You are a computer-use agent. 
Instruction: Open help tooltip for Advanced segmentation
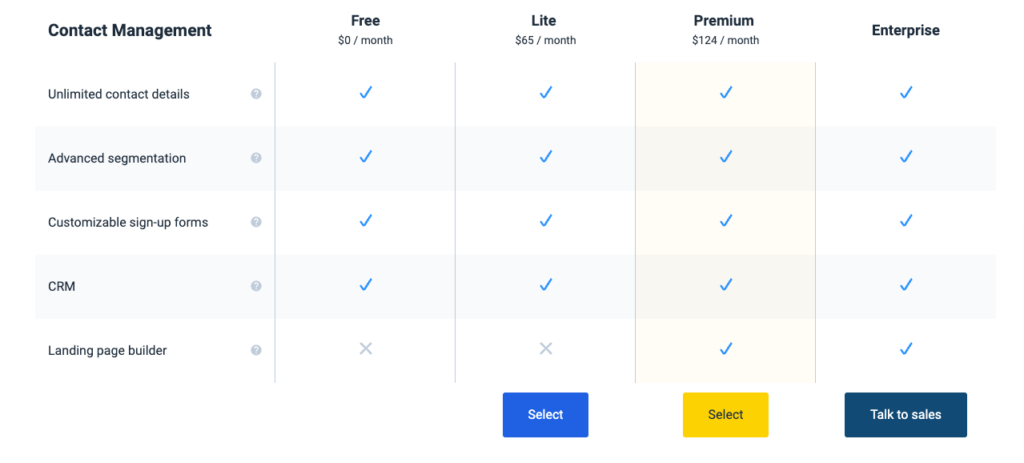(x=256, y=158)
